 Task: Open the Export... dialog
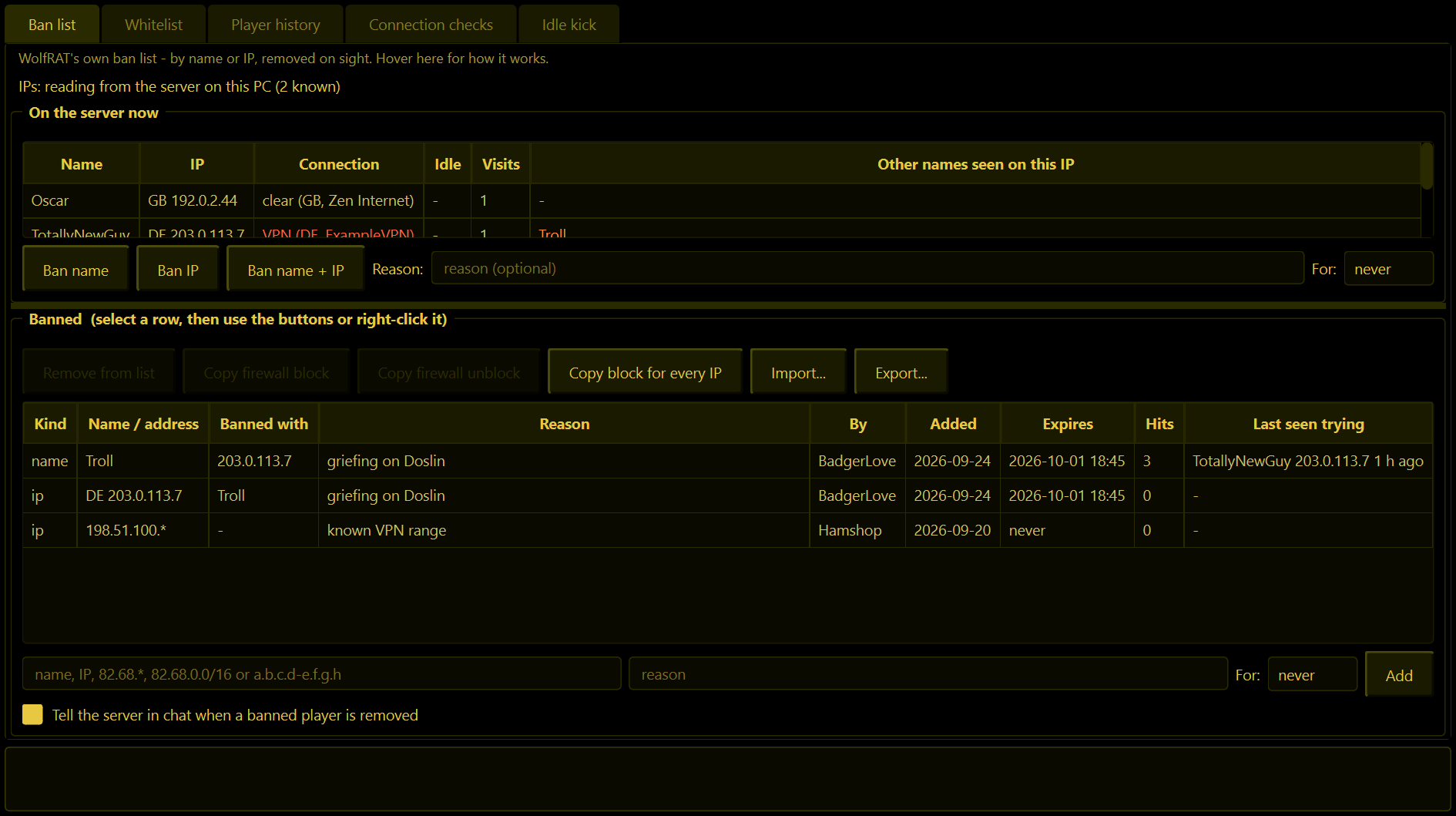[901, 373]
